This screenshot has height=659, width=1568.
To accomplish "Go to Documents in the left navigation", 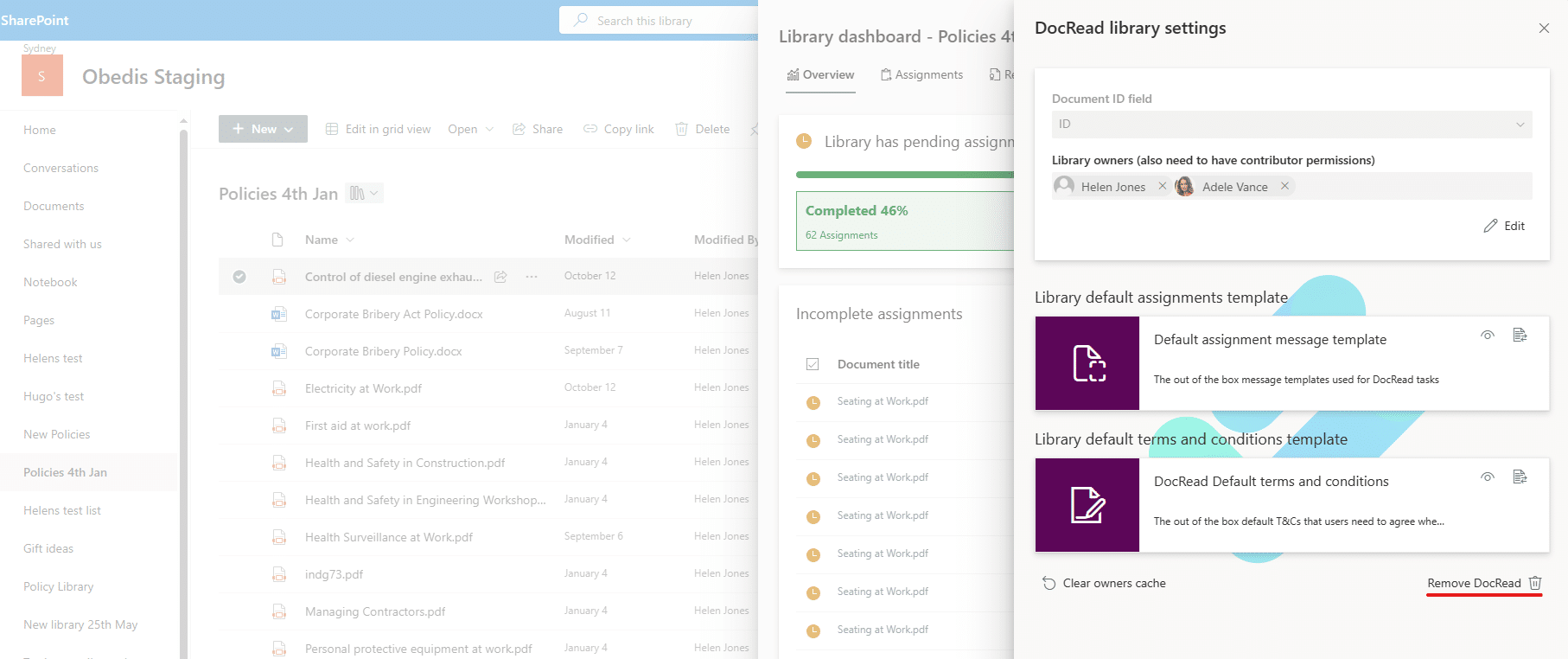I will 54,206.
